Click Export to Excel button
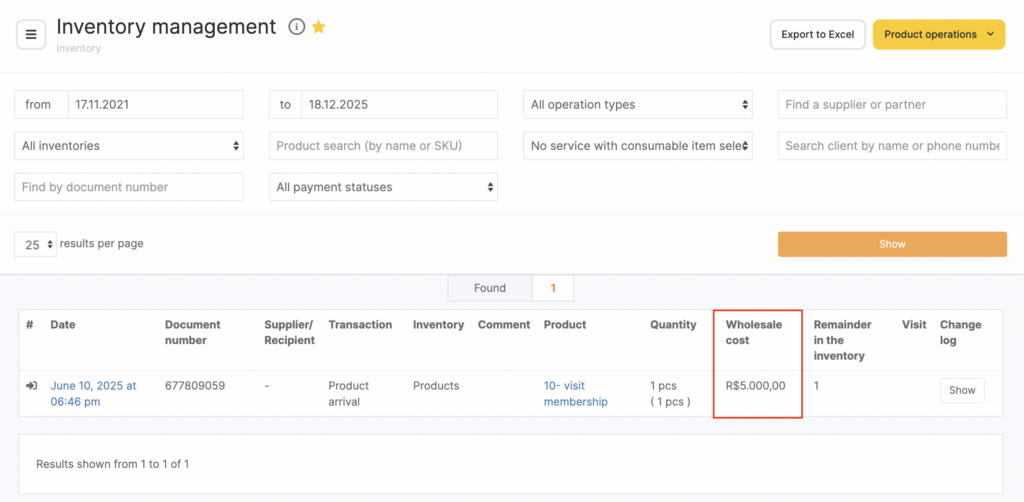The height and width of the screenshot is (502, 1024). pos(817,34)
